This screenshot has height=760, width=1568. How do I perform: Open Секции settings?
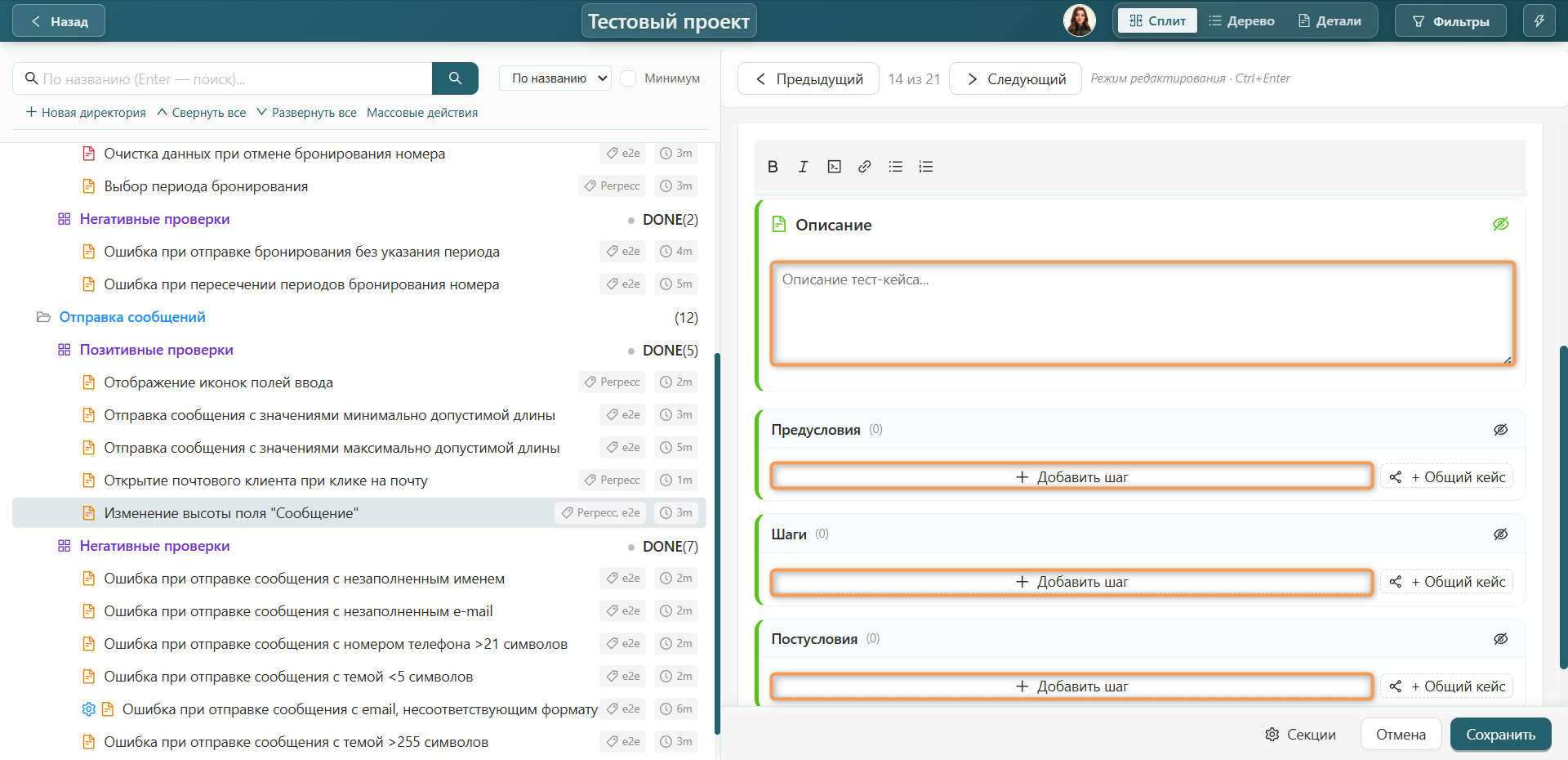(x=1300, y=735)
